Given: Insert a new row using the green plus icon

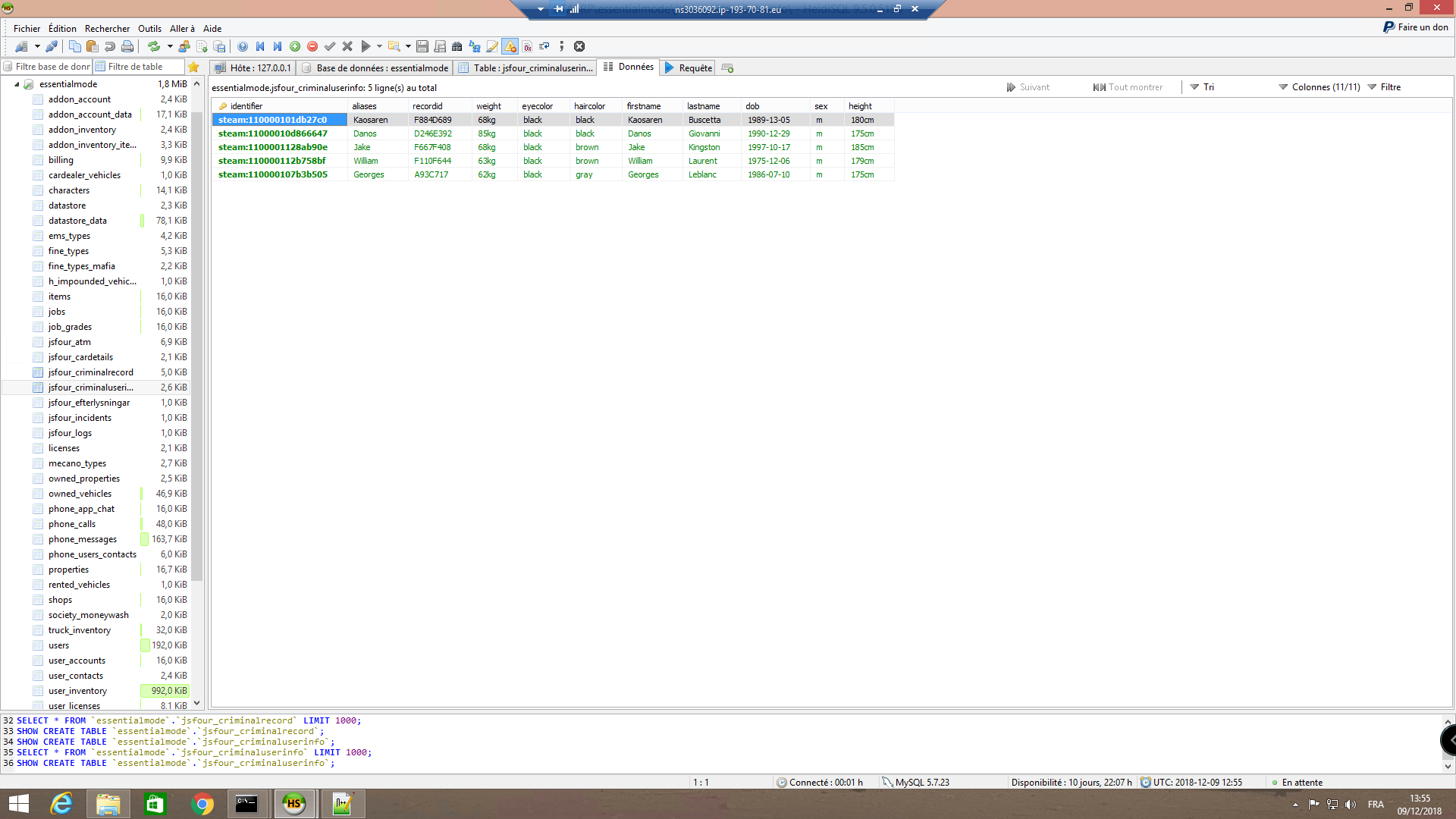Looking at the screenshot, I should click(x=295, y=46).
